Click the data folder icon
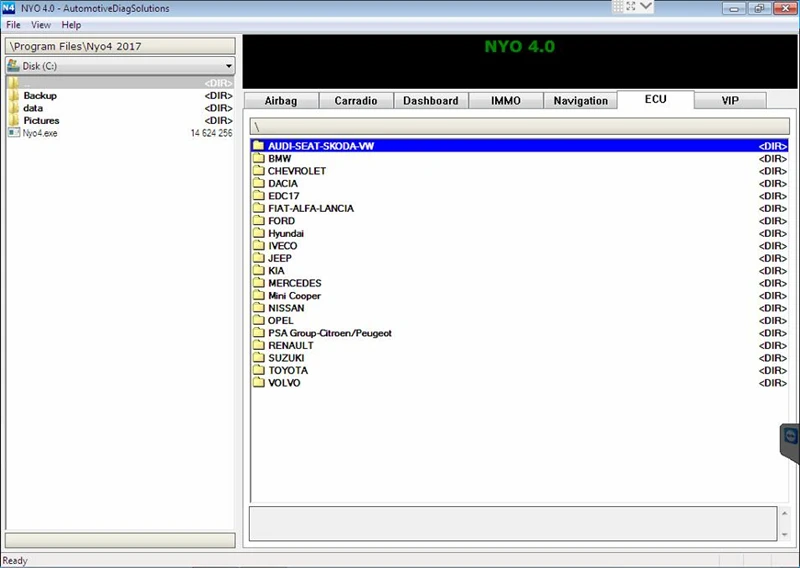The image size is (800, 568). pos(14,108)
